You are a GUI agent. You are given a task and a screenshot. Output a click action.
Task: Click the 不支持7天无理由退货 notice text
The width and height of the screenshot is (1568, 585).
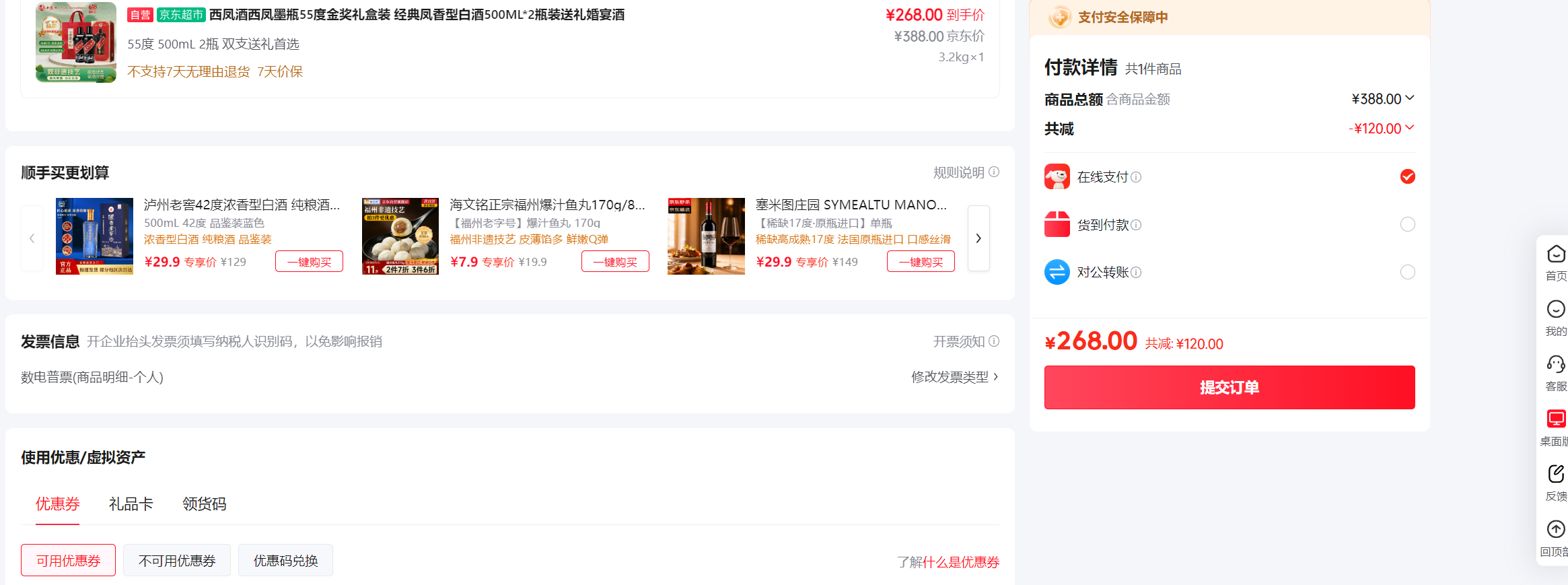188,71
